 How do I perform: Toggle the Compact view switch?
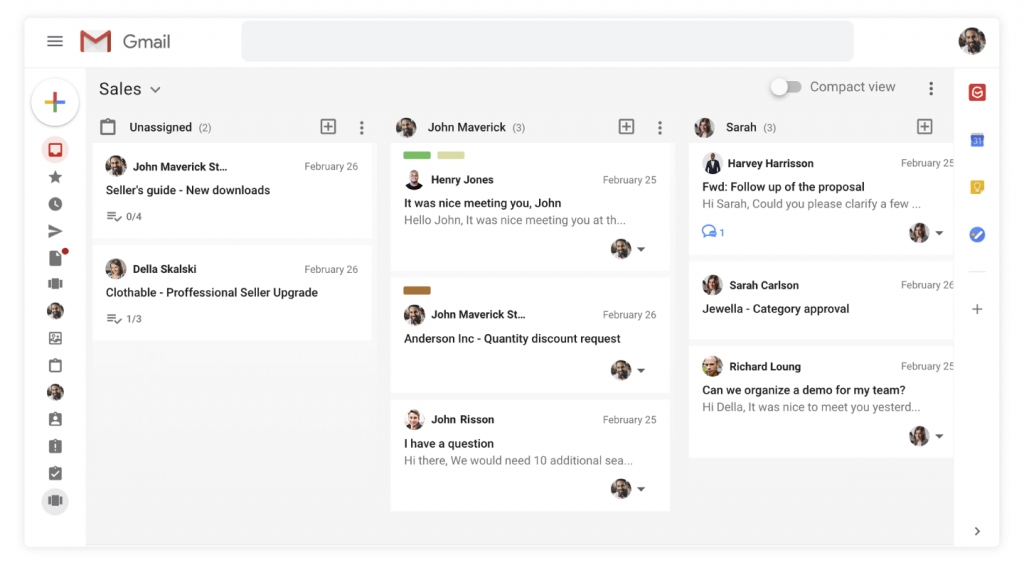coord(786,87)
